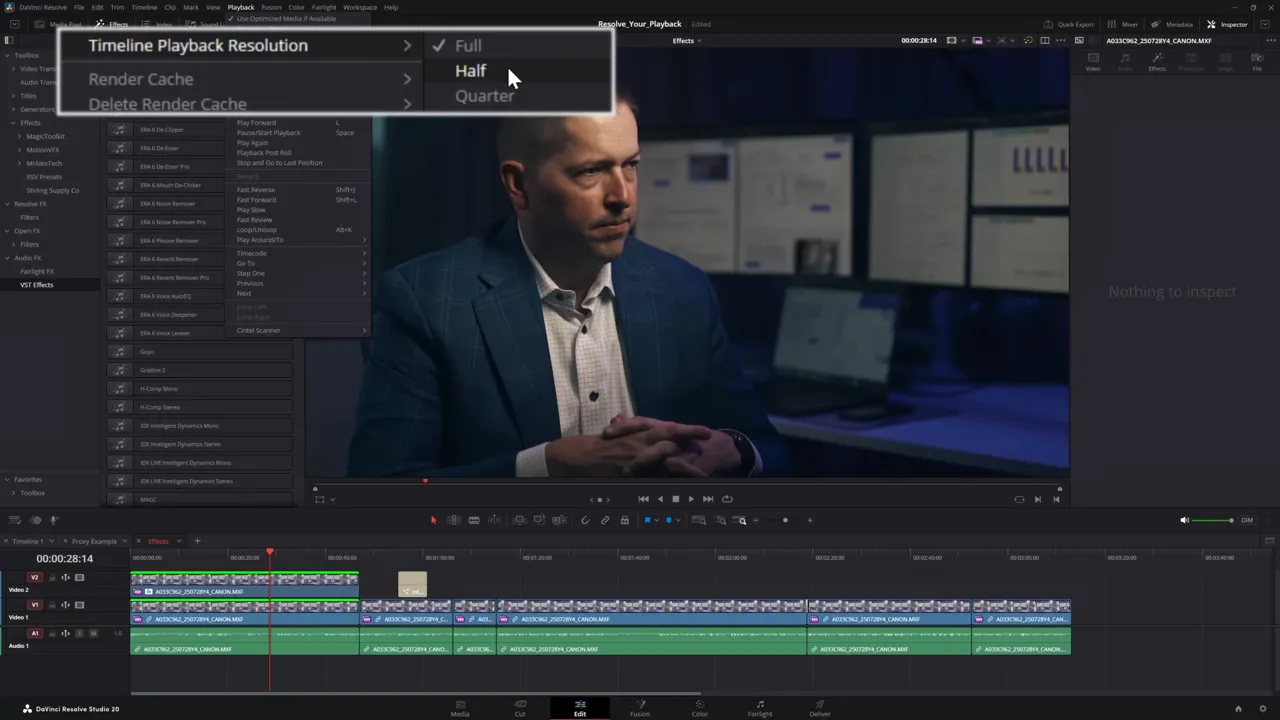This screenshot has height=720, width=1280.
Task: Switch to the Color page
Action: (x=700, y=708)
